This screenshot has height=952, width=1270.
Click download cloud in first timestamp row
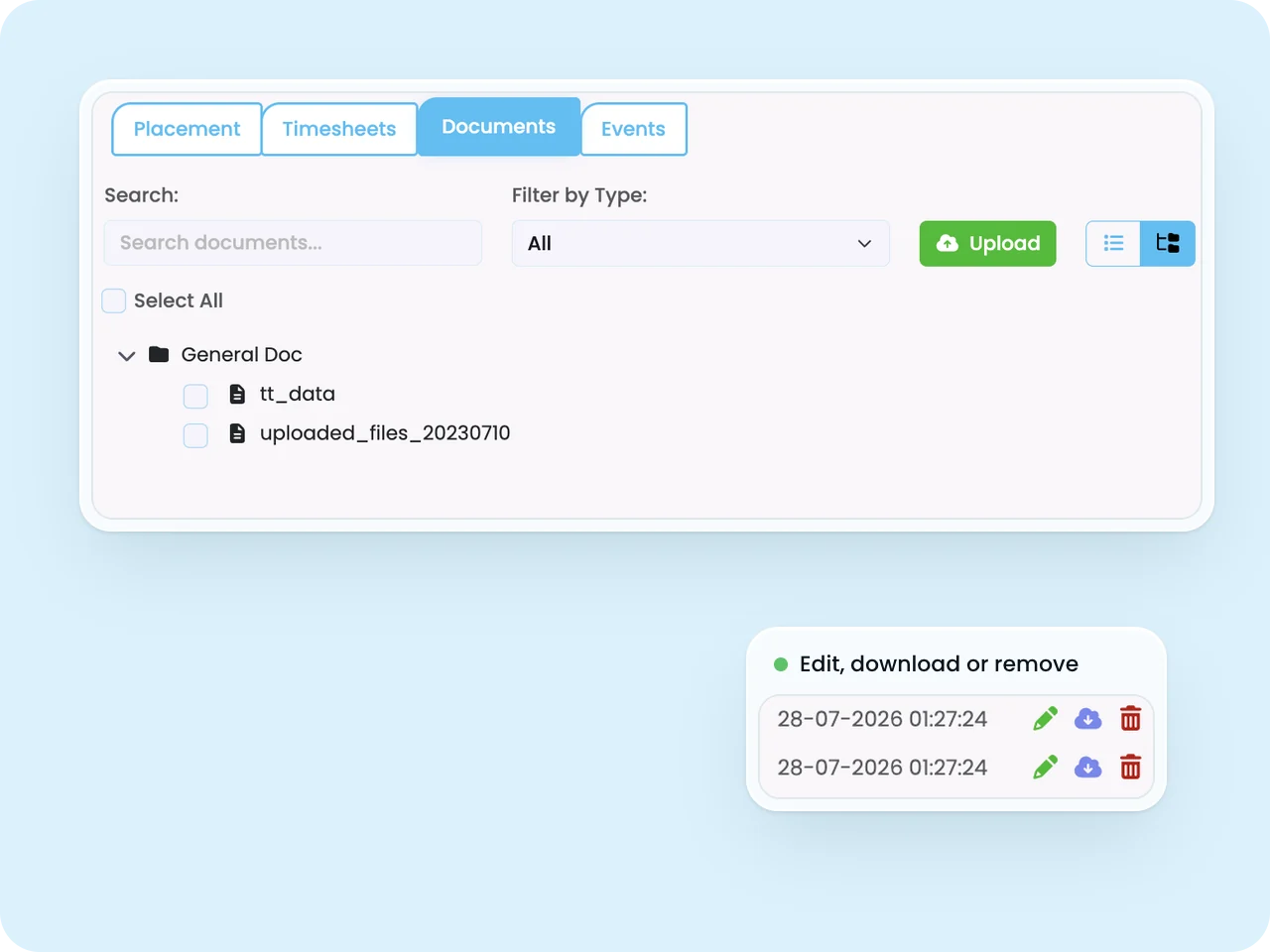1088,719
